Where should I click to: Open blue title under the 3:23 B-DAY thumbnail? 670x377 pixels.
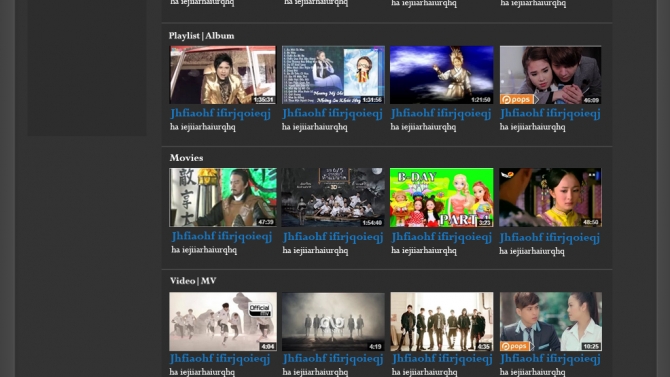coord(442,237)
